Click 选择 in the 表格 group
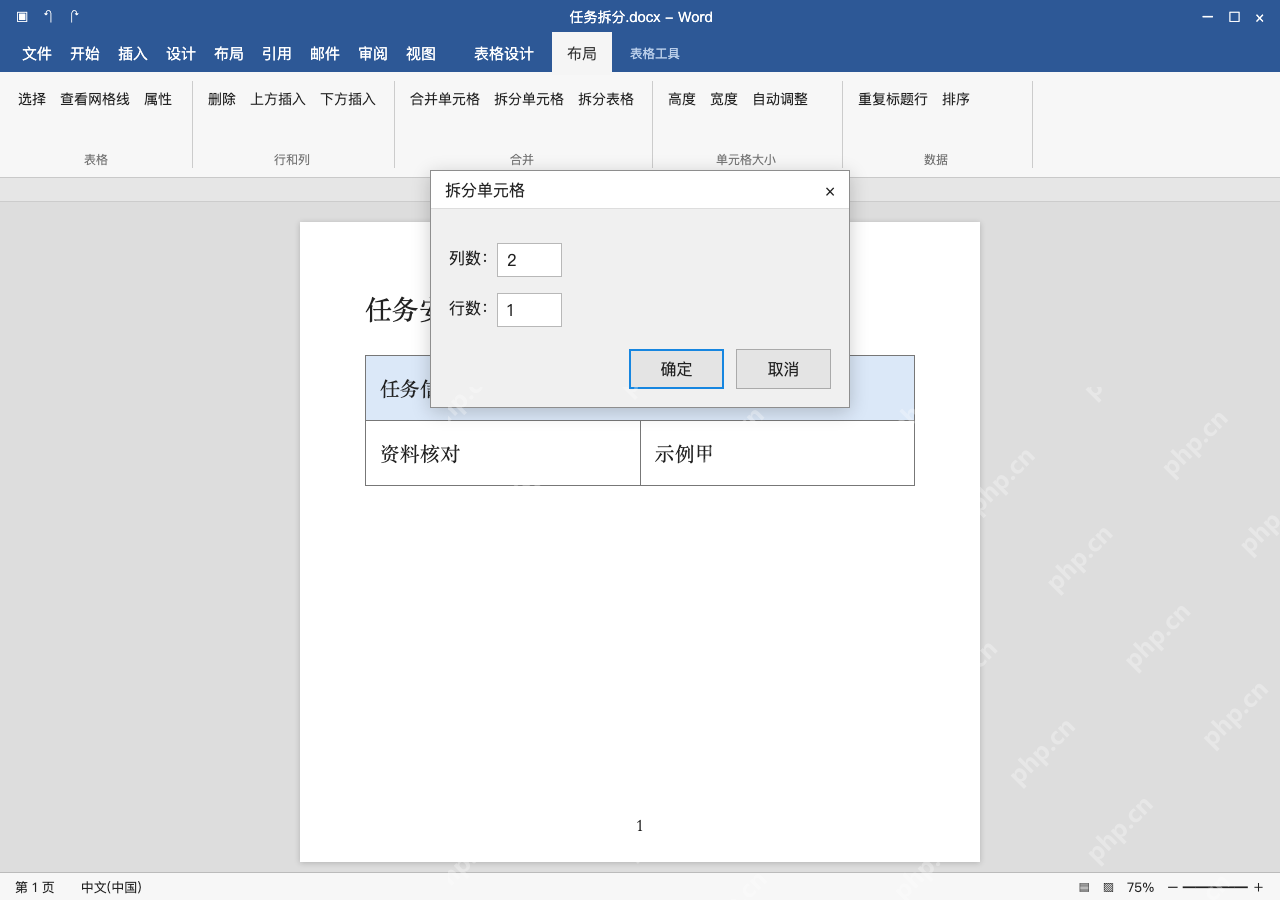This screenshot has width=1280, height=900. pyautogui.click(x=32, y=99)
